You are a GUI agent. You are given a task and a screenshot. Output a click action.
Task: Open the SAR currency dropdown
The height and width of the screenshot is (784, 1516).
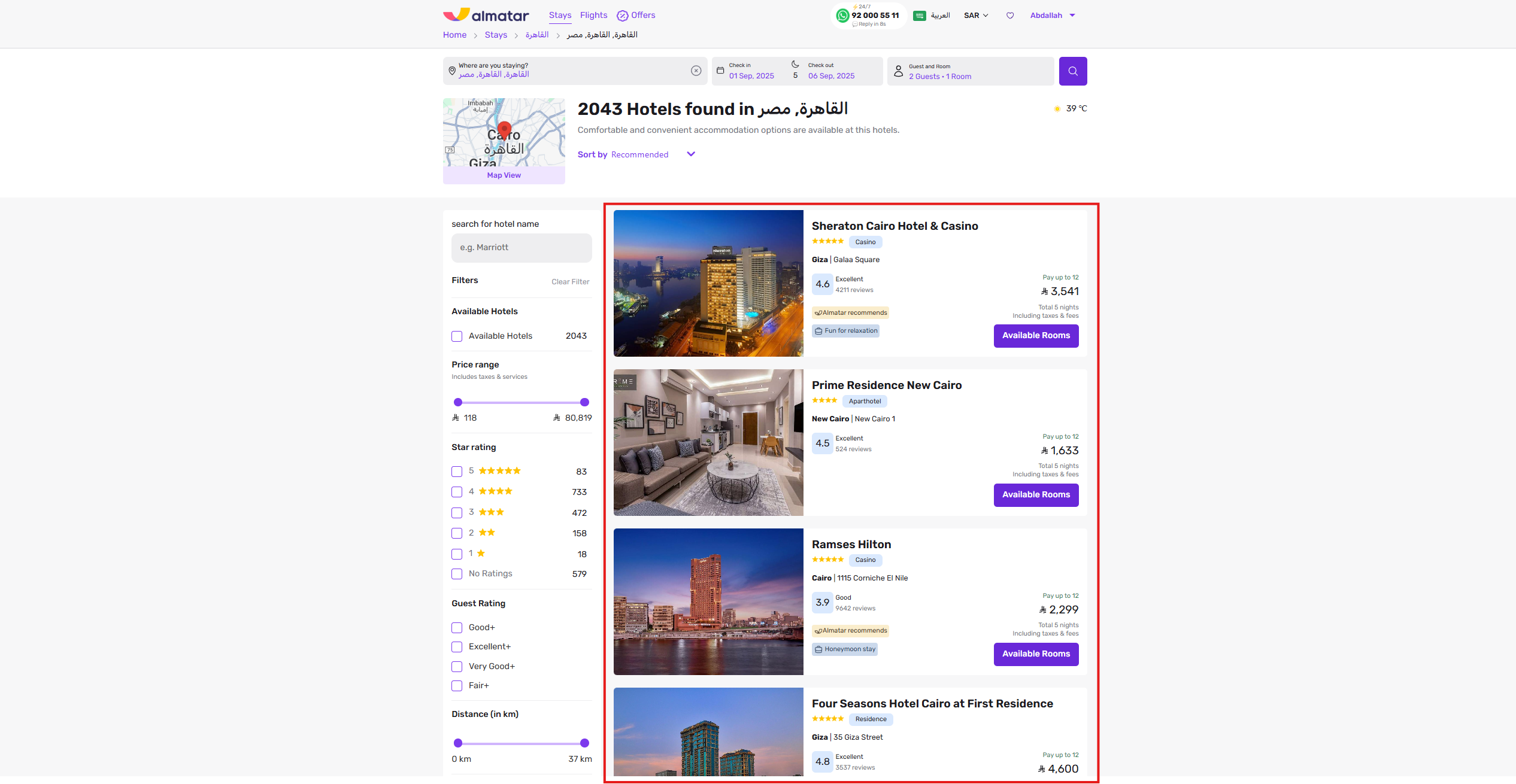coord(976,16)
